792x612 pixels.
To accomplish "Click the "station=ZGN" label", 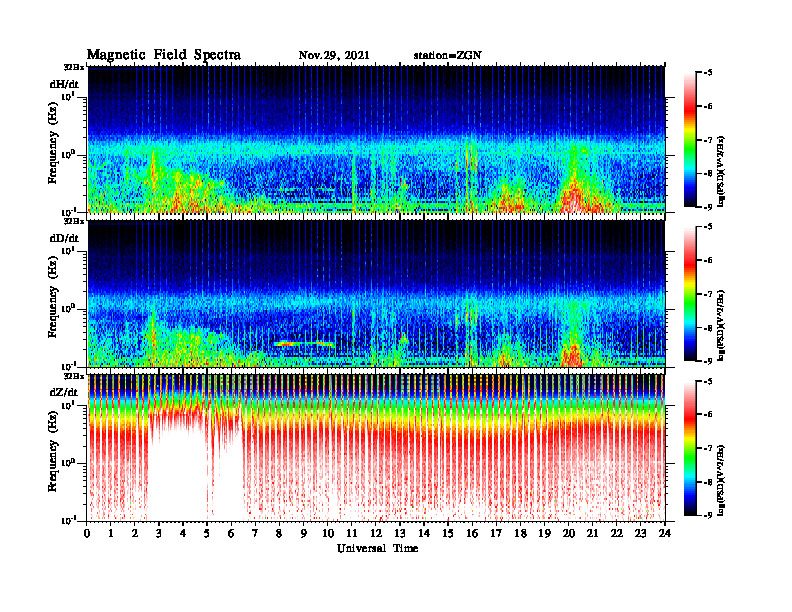I will [448, 55].
